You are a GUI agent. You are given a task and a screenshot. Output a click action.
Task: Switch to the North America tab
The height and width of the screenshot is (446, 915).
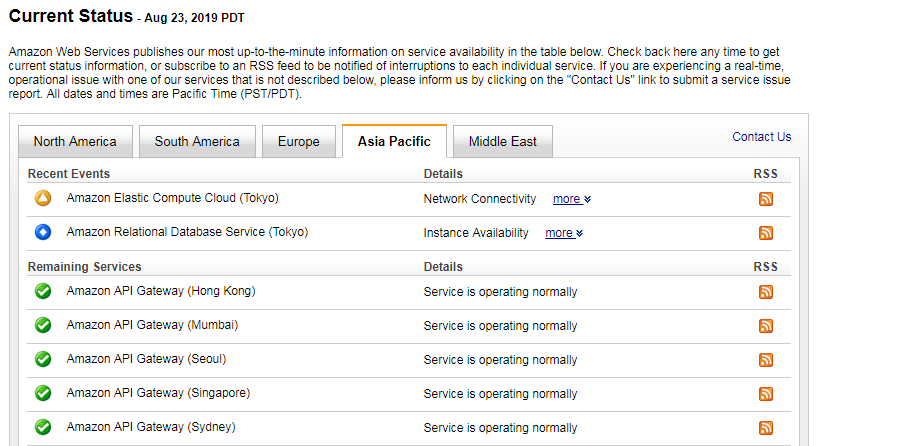75,141
